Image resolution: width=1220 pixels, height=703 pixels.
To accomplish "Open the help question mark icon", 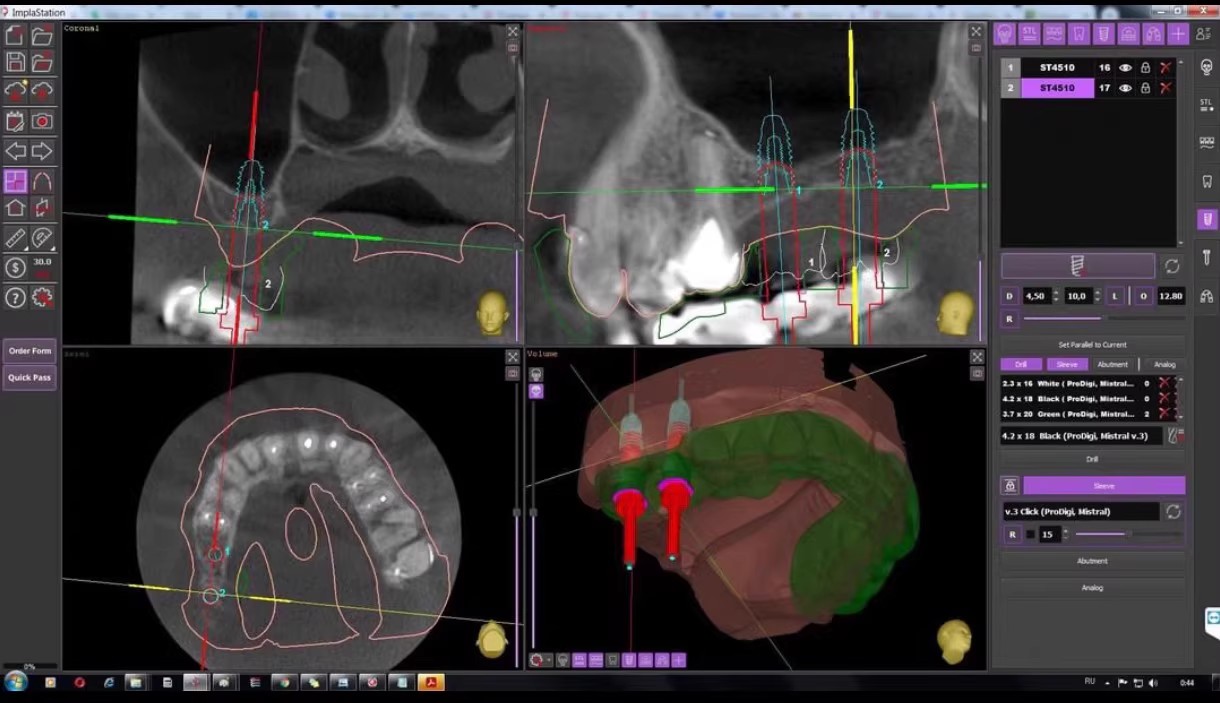I will [15, 297].
